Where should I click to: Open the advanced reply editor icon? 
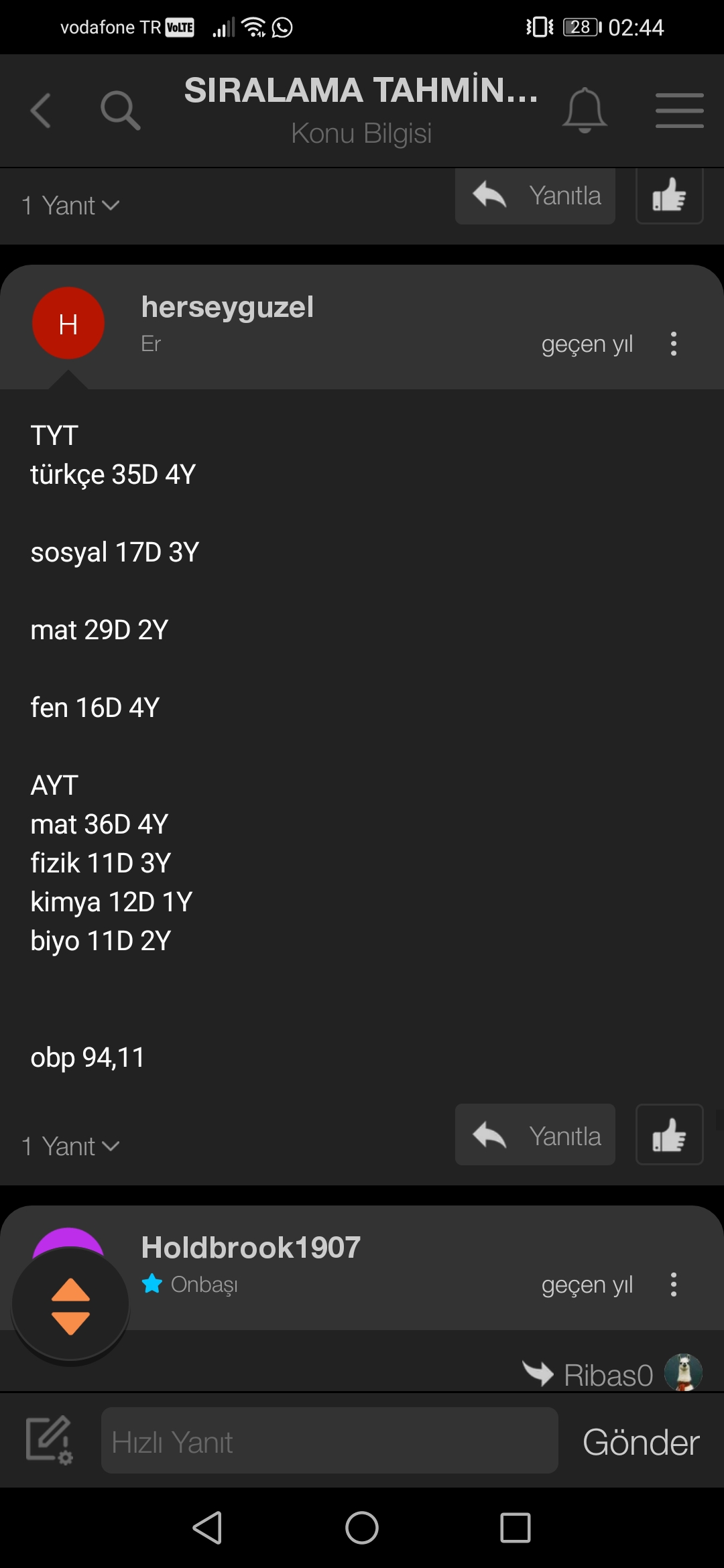[49, 1439]
